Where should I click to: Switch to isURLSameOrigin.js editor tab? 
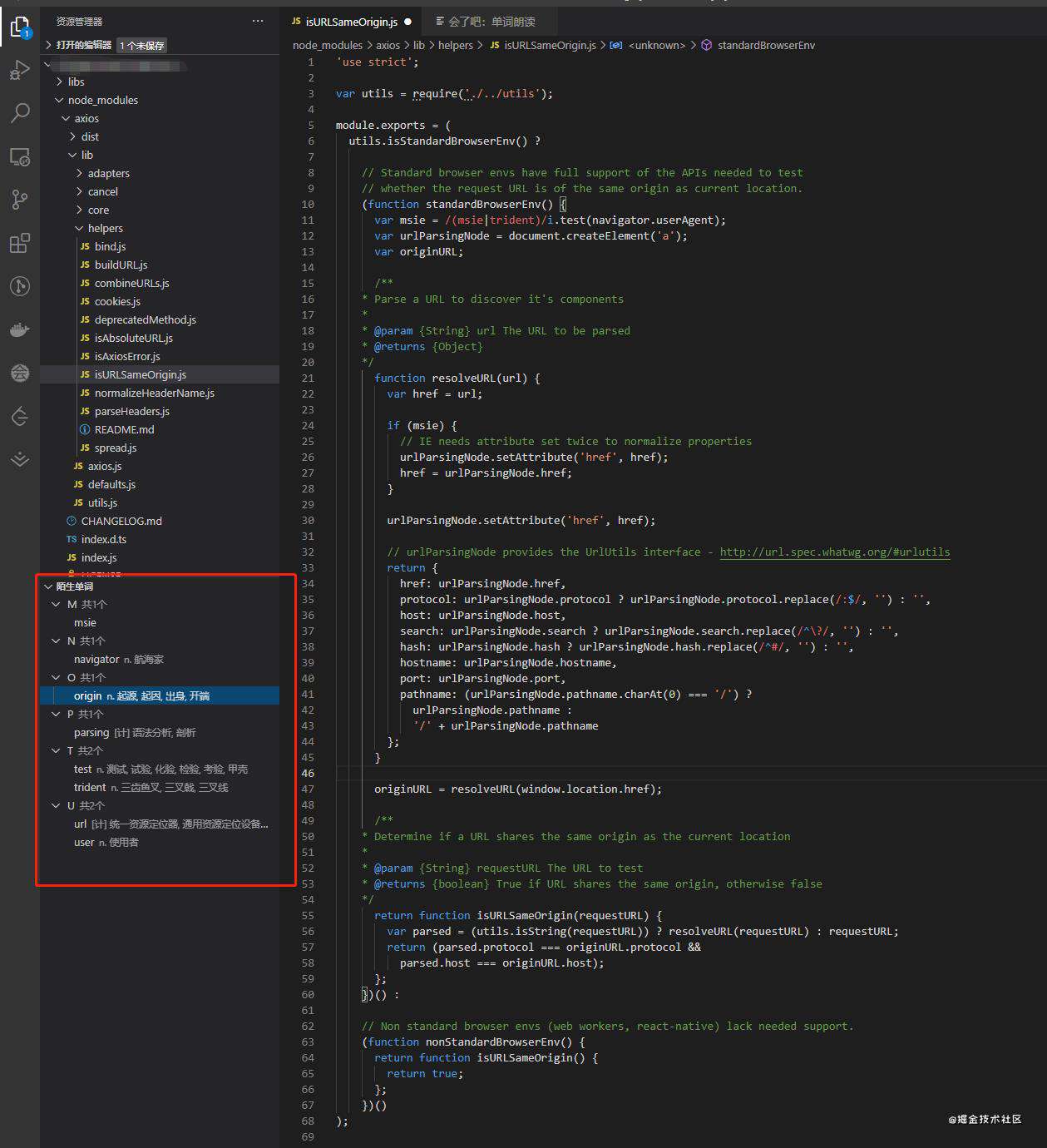[351, 22]
